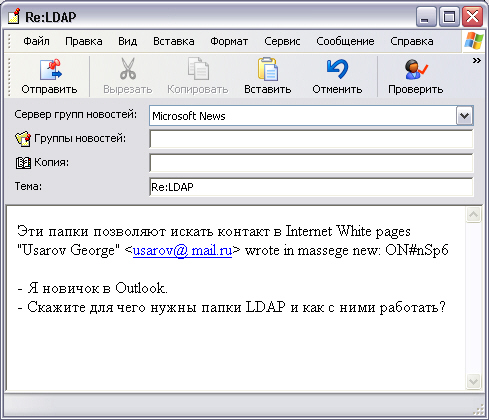This screenshot has height=420, width=489.
Task: Show hidden toolbar buttons via the chevron
Action: coord(477,61)
